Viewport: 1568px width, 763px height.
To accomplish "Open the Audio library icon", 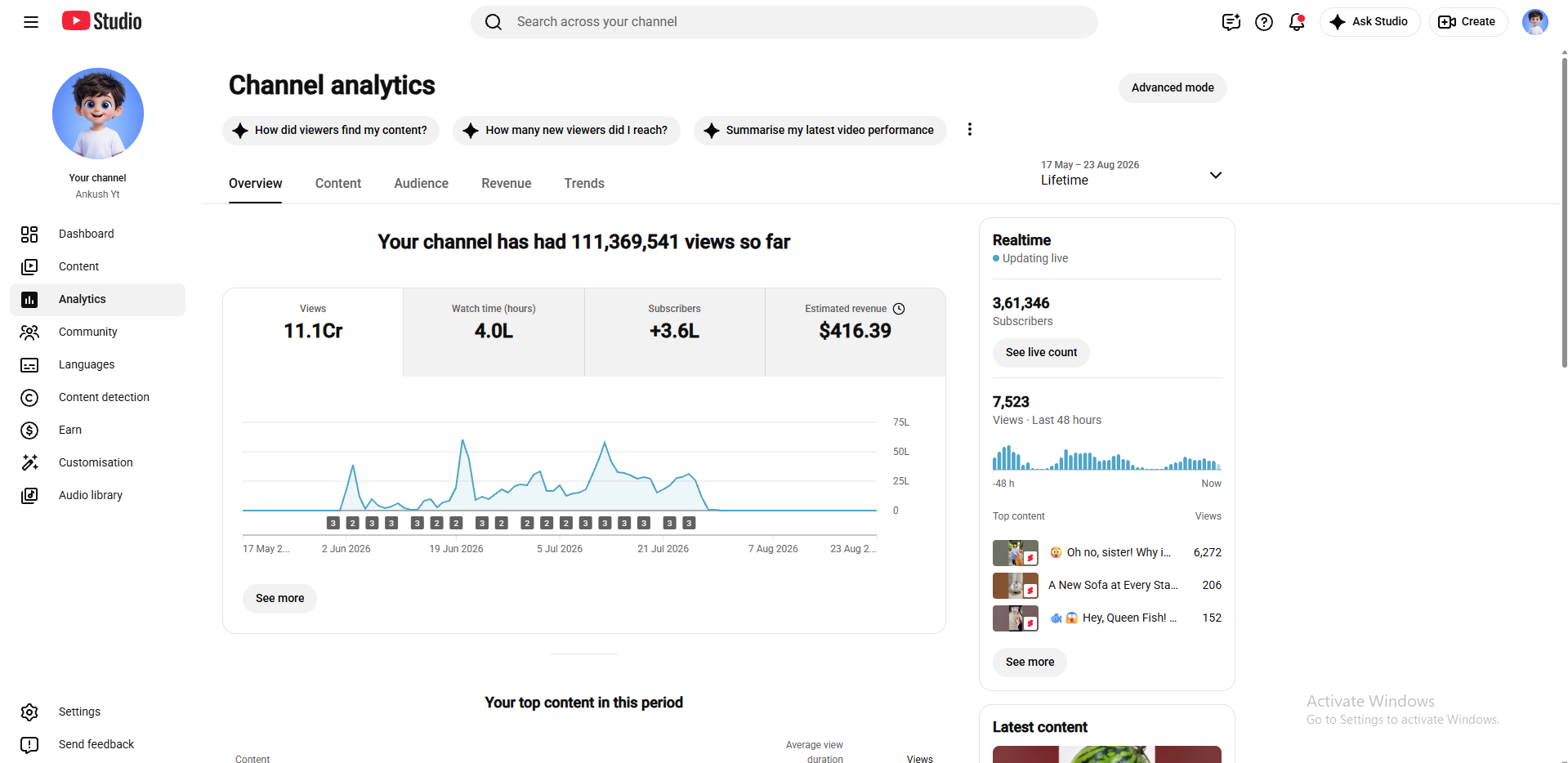I will [29, 496].
